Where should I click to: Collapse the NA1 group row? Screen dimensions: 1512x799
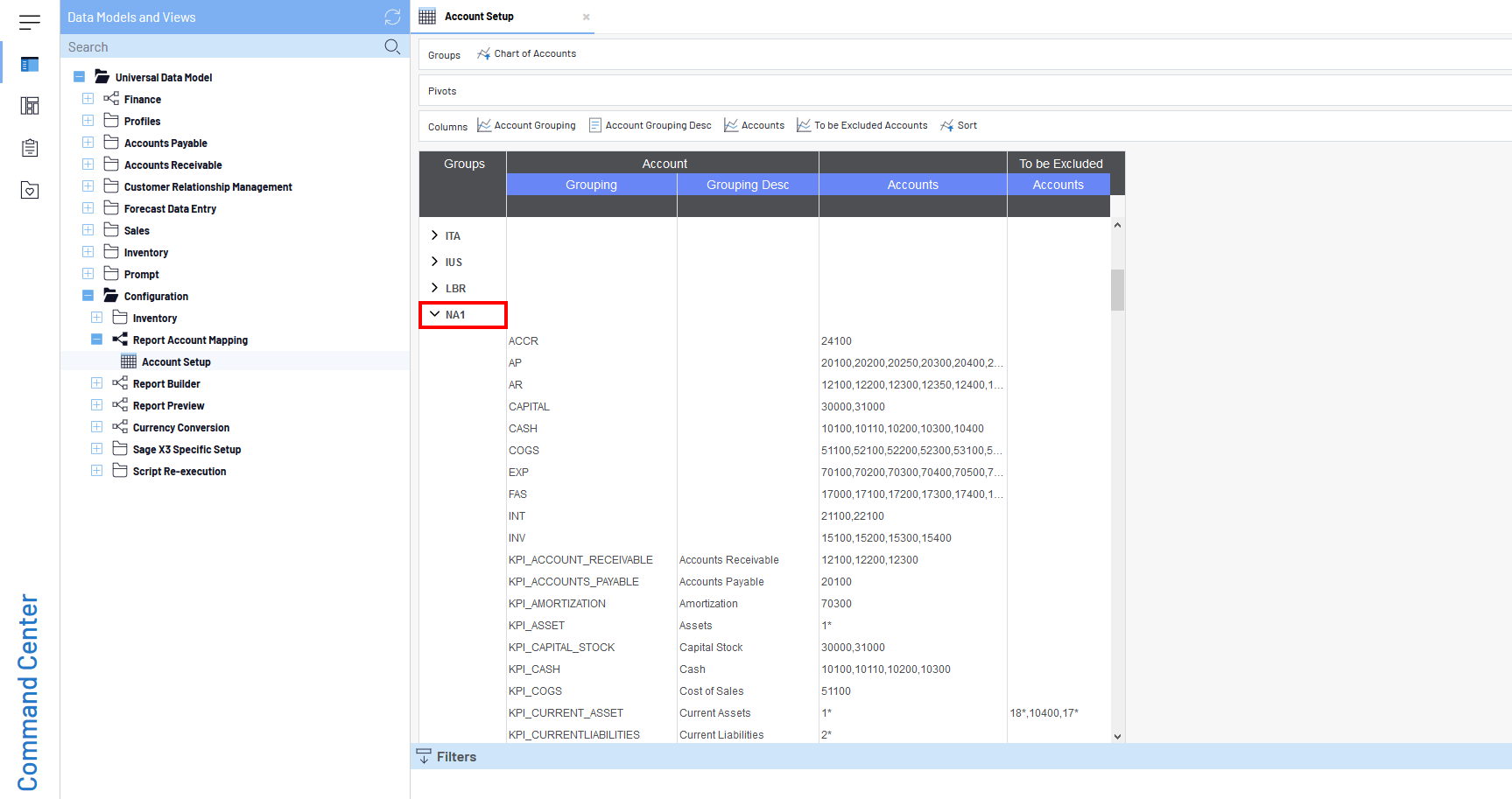(x=435, y=314)
